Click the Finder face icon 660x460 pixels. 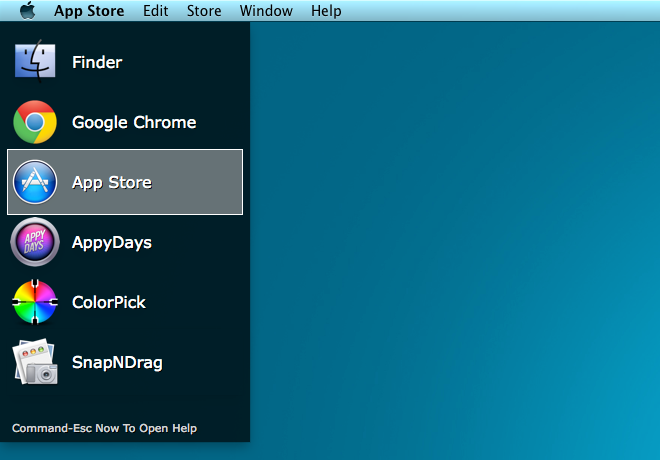[35, 62]
